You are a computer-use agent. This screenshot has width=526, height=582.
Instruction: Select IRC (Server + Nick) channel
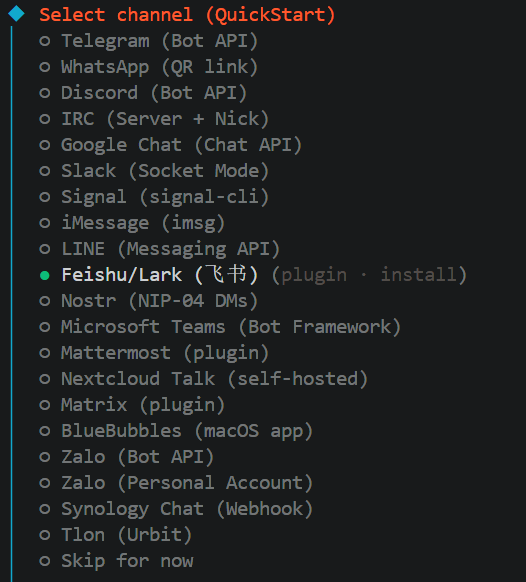154,119
